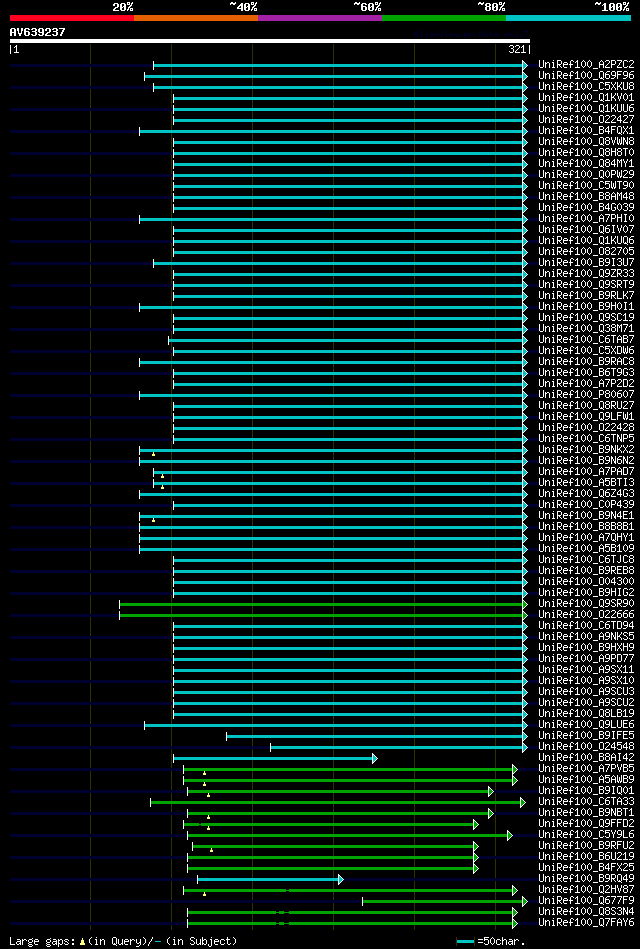The image size is (640, 949).
Task: Click the green alignment bar for UniRef100_Q9SR90
Action: pyautogui.click(x=321, y=604)
